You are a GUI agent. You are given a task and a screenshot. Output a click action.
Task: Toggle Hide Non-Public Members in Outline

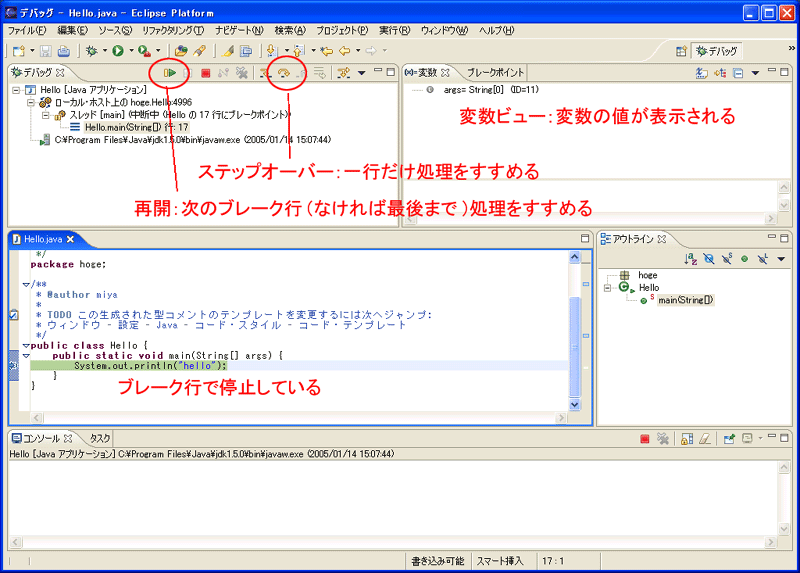tap(745, 259)
